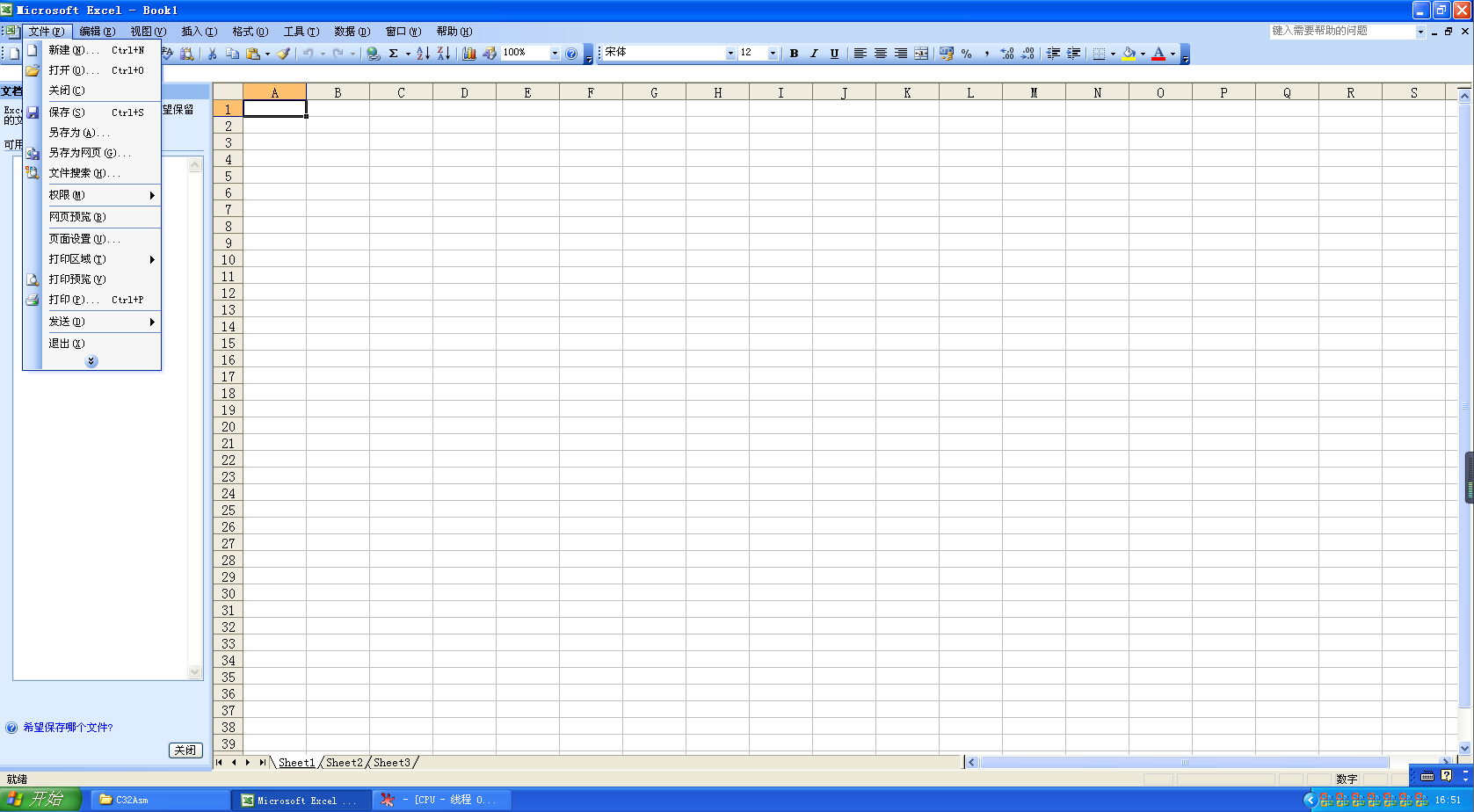Click the 希望保存哪个文件? help link

pyautogui.click(x=68, y=728)
